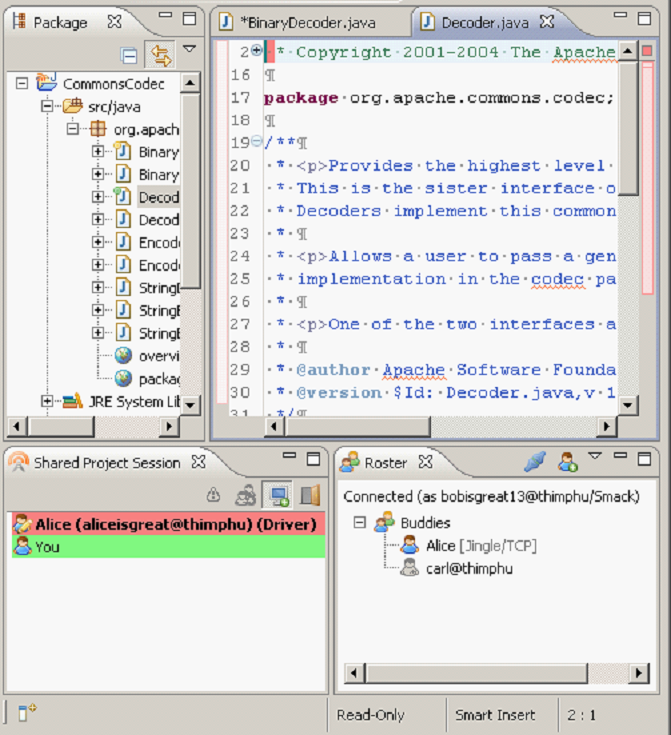Click the src/java folder icon
The image size is (671, 735).
(x=73, y=106)
